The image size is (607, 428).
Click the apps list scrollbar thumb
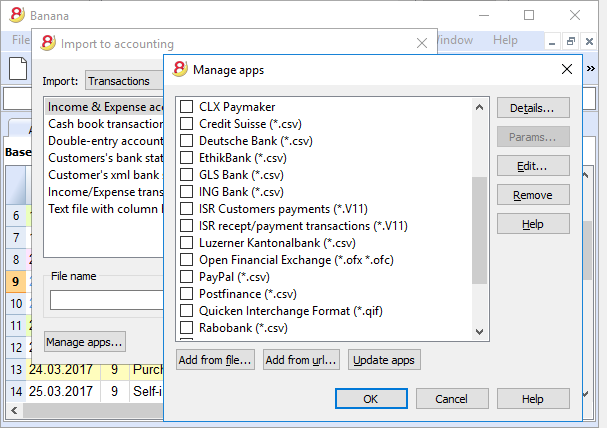pos(479,230)
